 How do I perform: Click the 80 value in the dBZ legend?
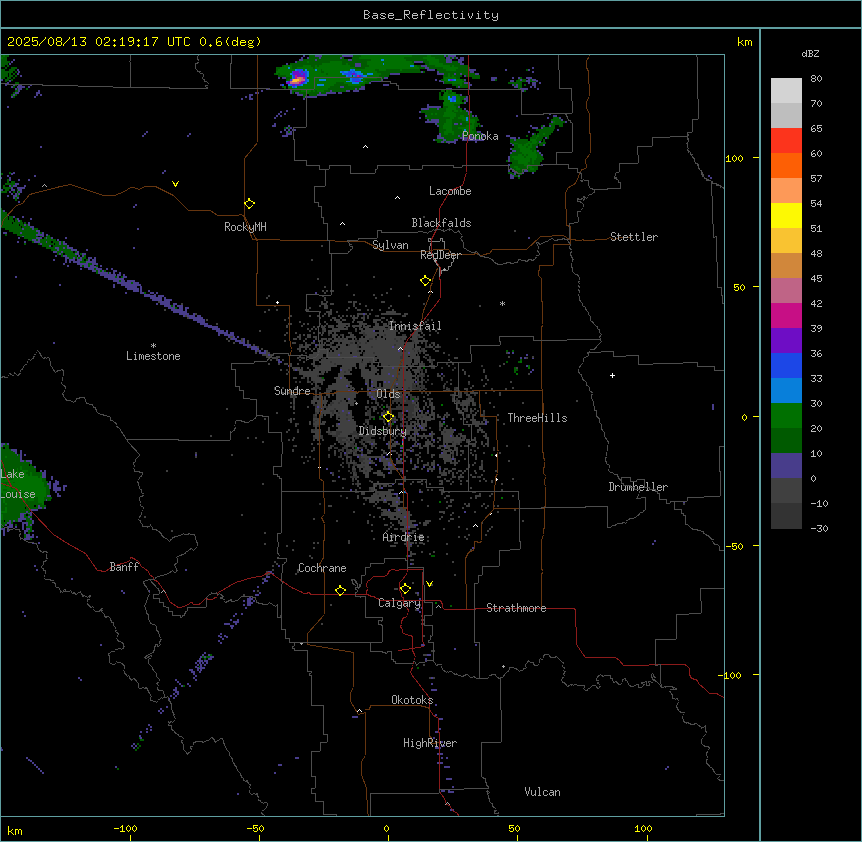click(x=816, y=79)
